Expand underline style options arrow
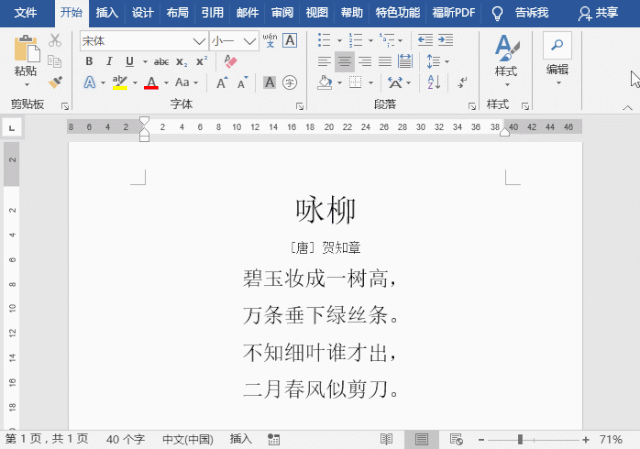Viewport: 640px width, 449px height. (145, 62)
